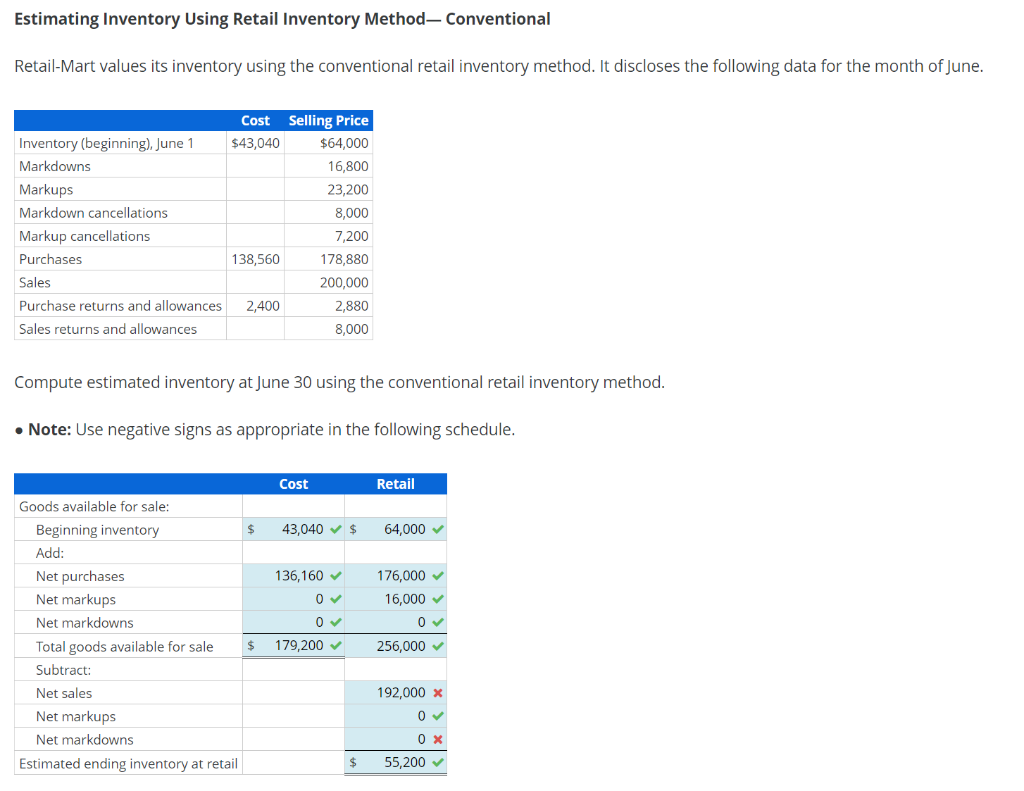Screen dimensions: 1024x791
Task: Click the 138,560 purchases cost value
Action: [255, 259]
